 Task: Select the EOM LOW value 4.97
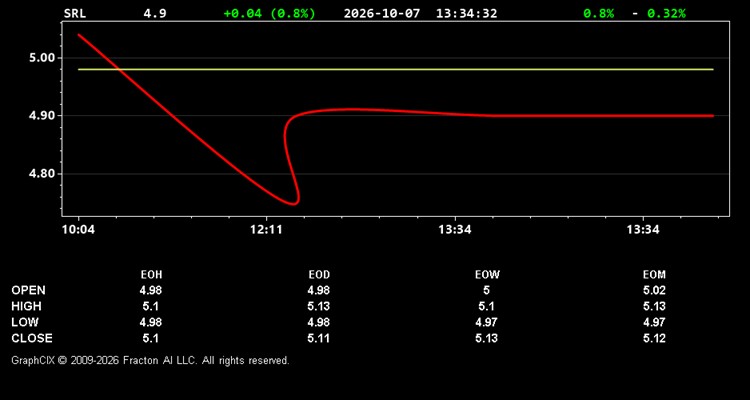pos(654,322)
